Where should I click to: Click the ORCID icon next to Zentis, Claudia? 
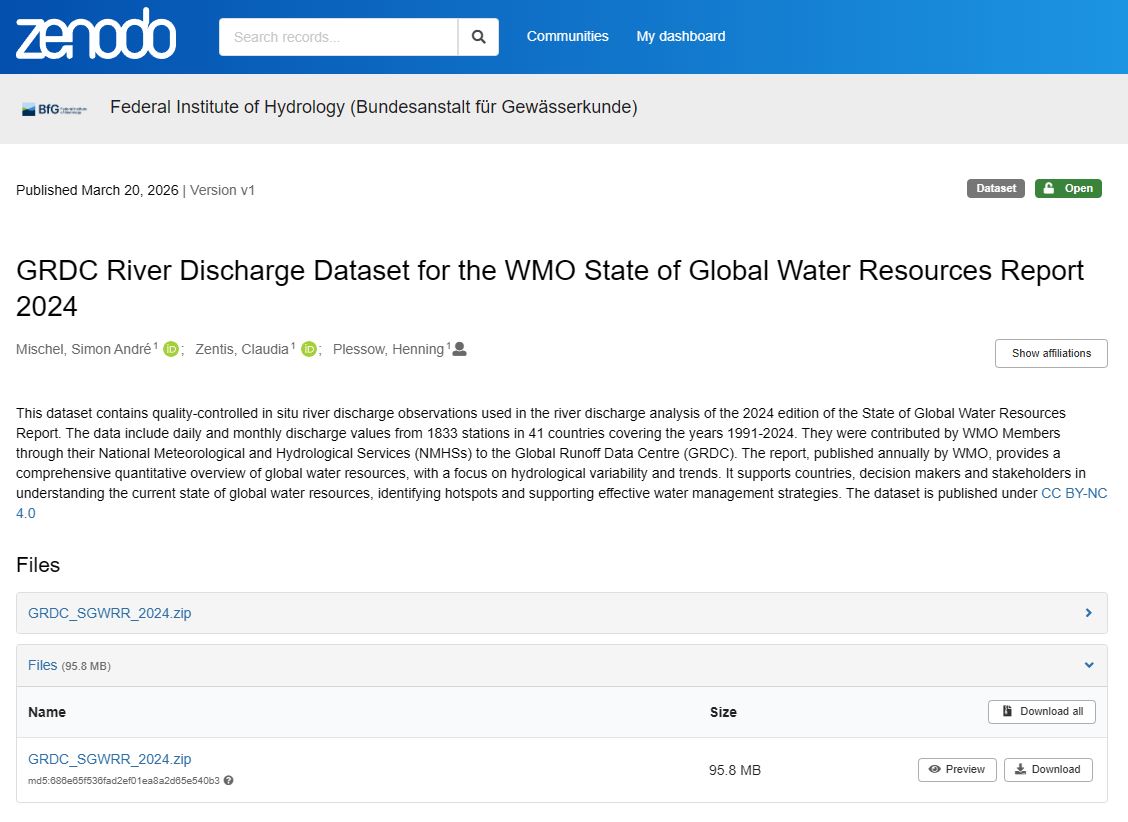(309, 348)
